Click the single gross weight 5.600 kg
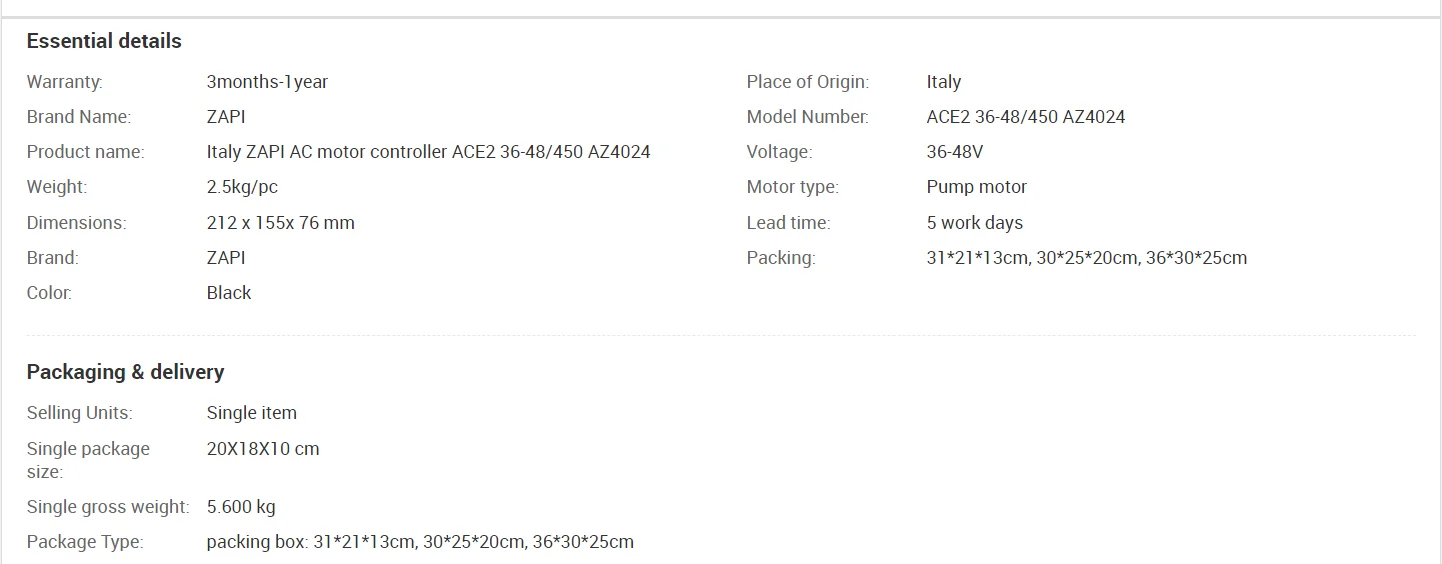 [241, 507]
